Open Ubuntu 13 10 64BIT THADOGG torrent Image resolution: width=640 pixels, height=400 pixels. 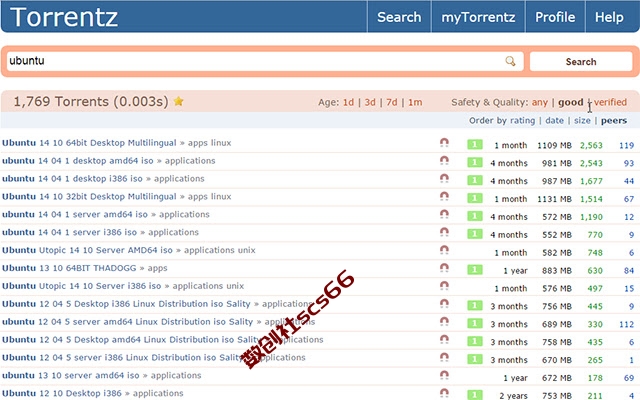69,268
